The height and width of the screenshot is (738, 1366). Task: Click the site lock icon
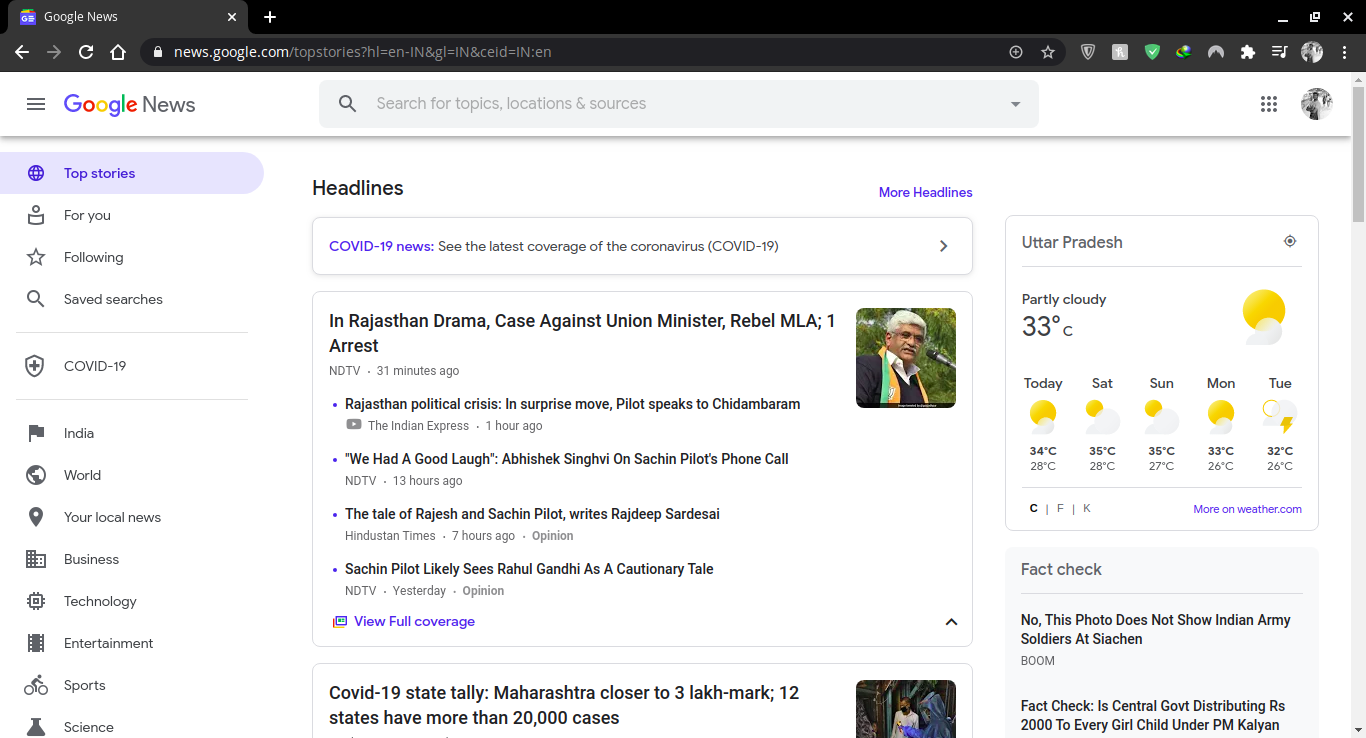click(x=158, y=52)
